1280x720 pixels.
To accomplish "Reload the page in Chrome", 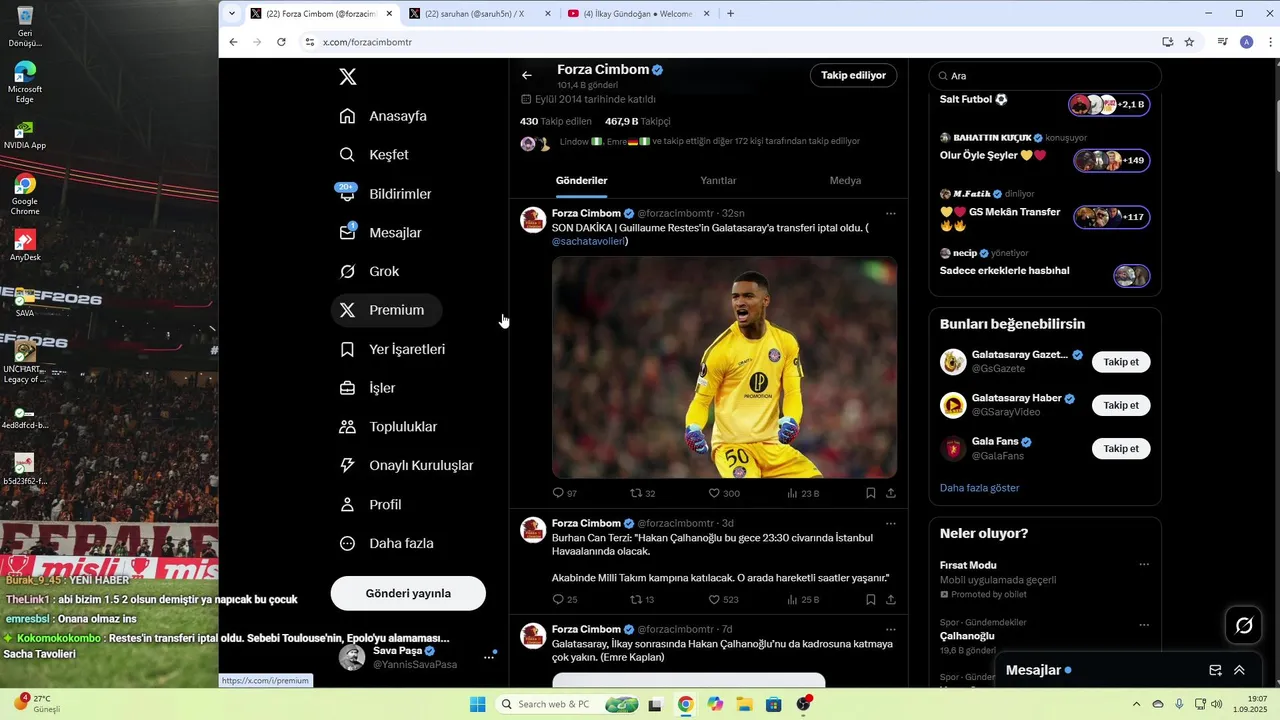I will [x=281, y=42].
